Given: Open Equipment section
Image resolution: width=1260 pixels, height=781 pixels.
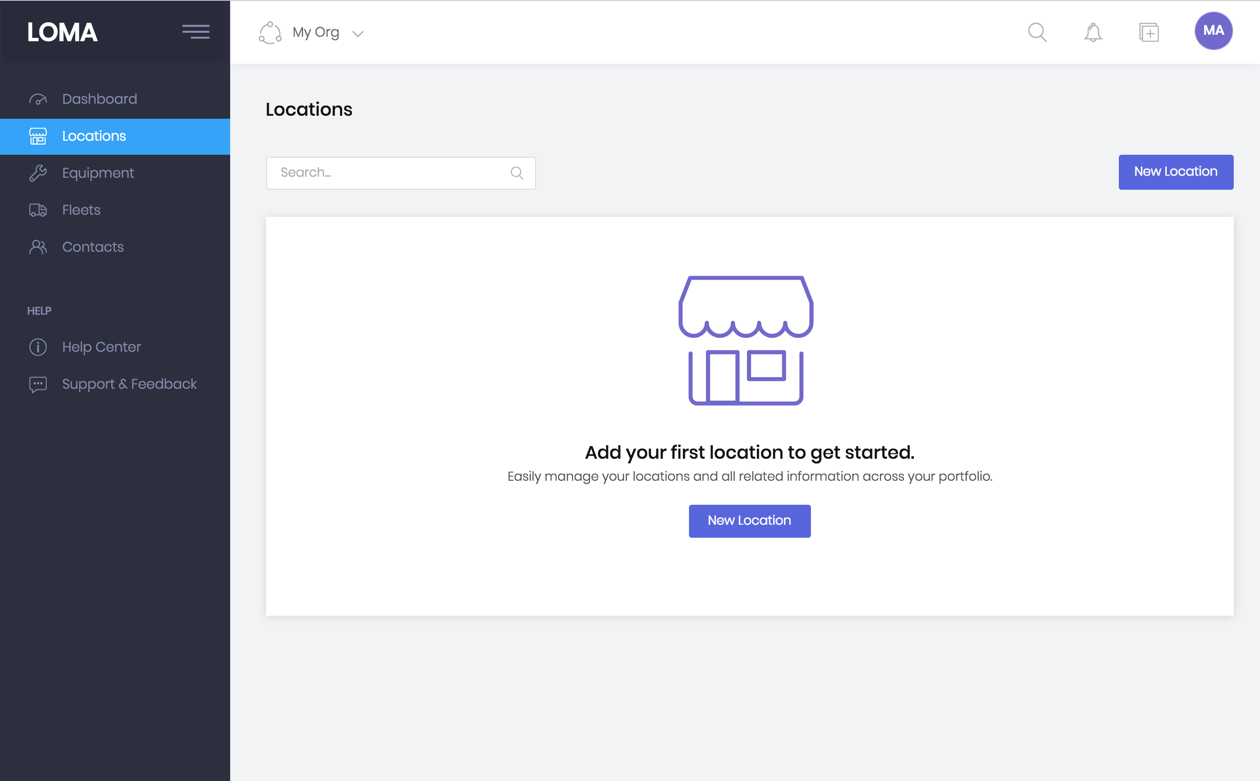Looking at the screenshot, I should coord(97,173).
